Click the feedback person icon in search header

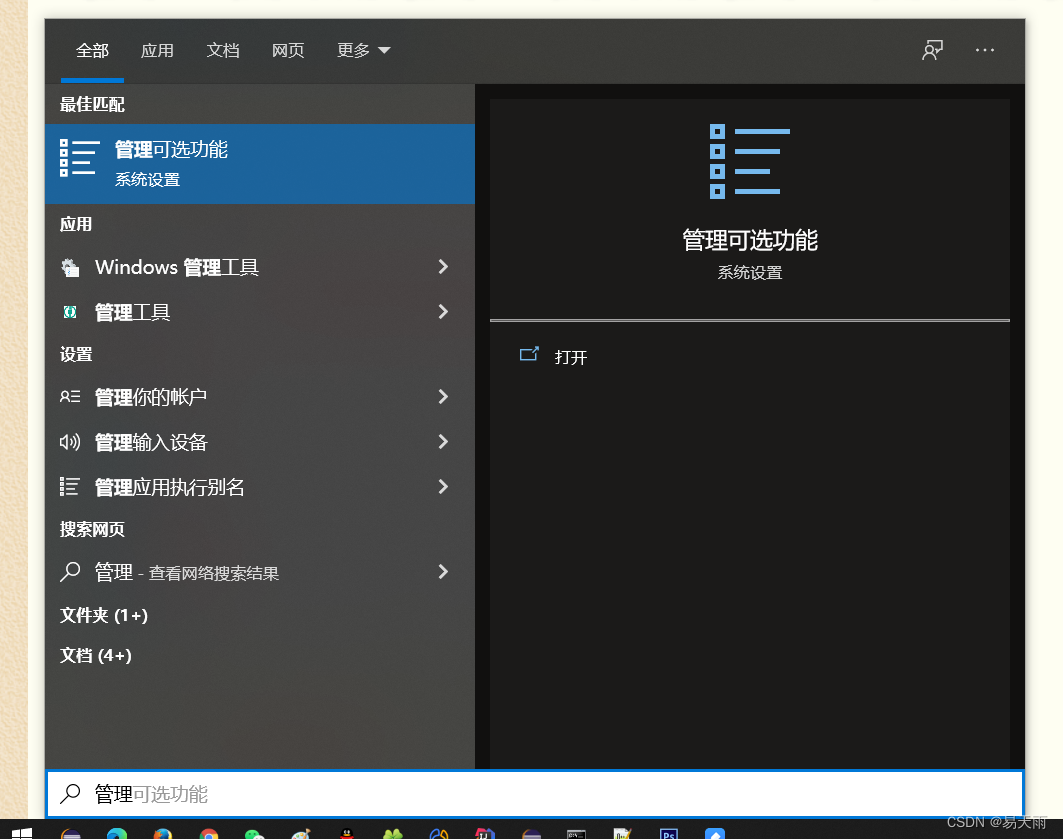pyautogui.click(x=931, y=50)
